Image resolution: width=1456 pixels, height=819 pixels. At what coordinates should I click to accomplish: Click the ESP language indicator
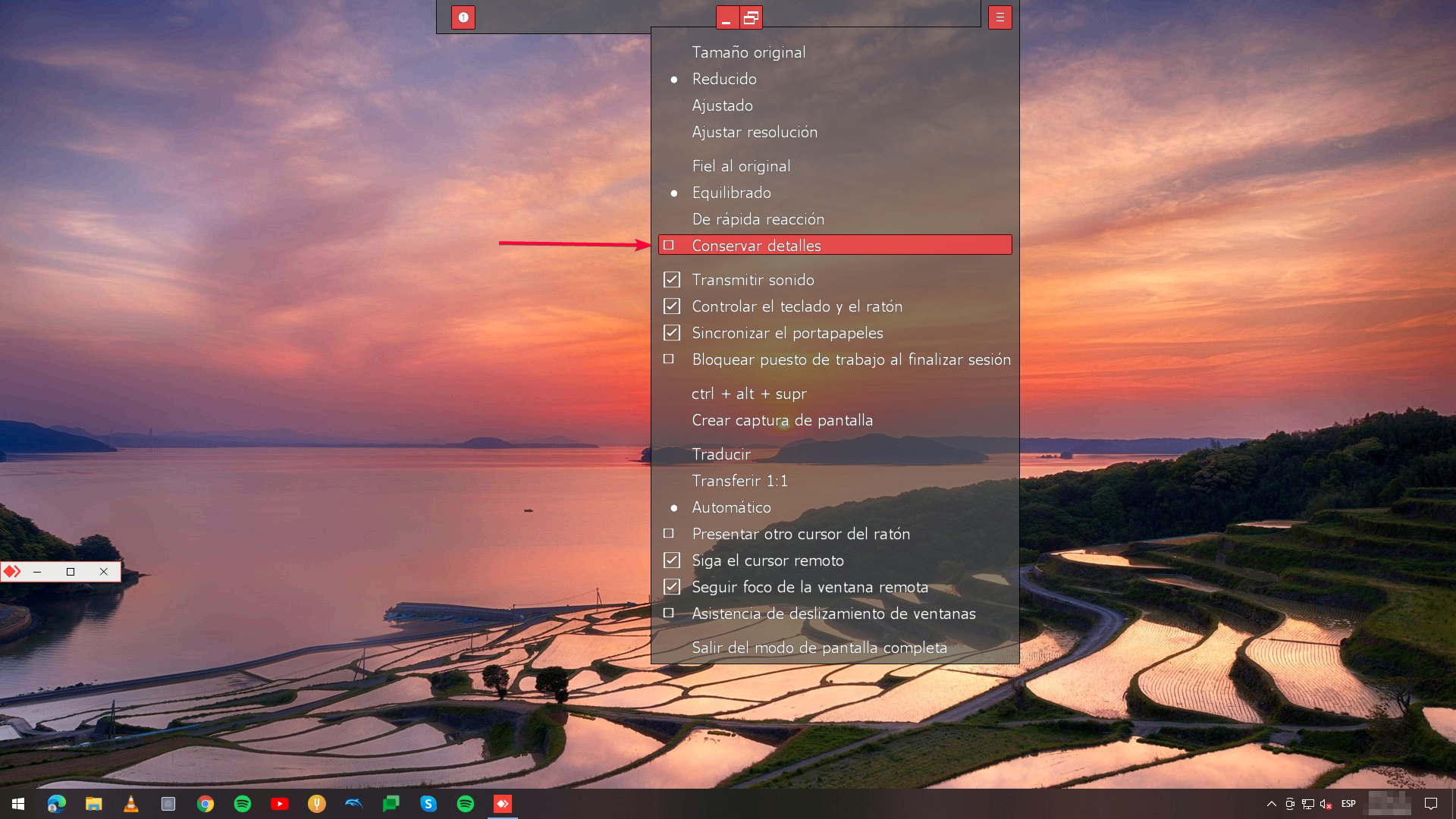pyautogui.click(x=1348, y=804)
